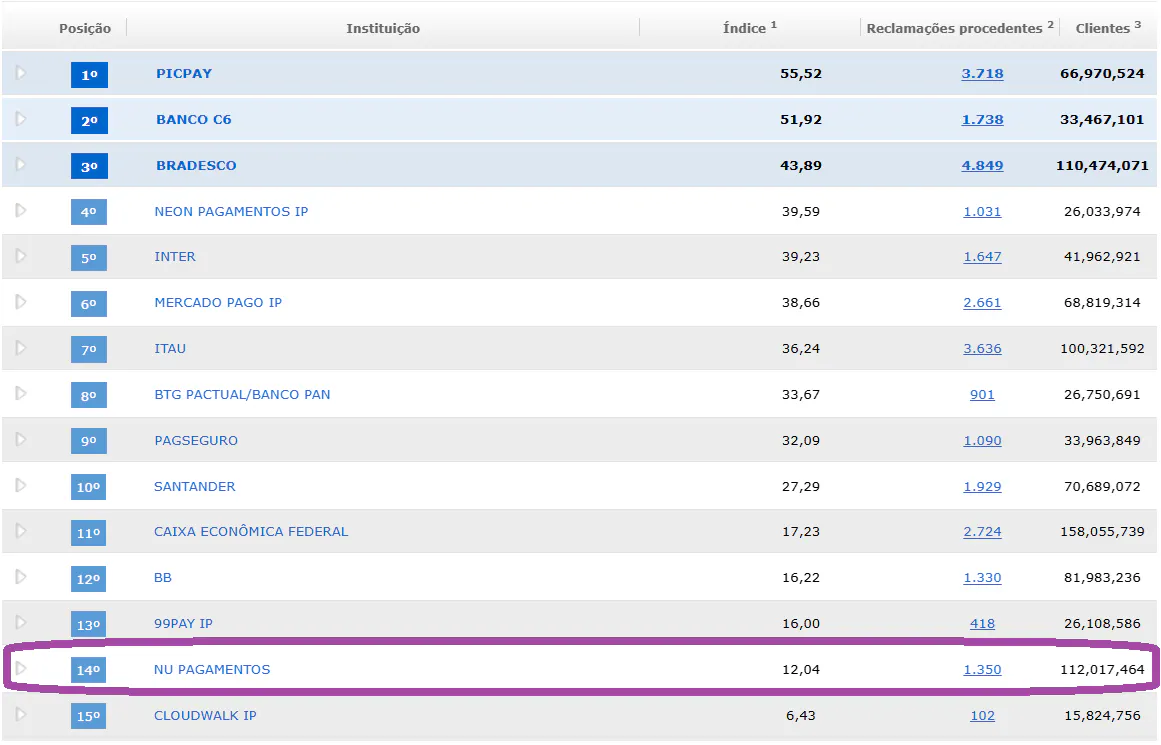Open MERCADO PAGO IP institution link
The height and width of the screenshot is (745, 1161).
tap(218, 302)
